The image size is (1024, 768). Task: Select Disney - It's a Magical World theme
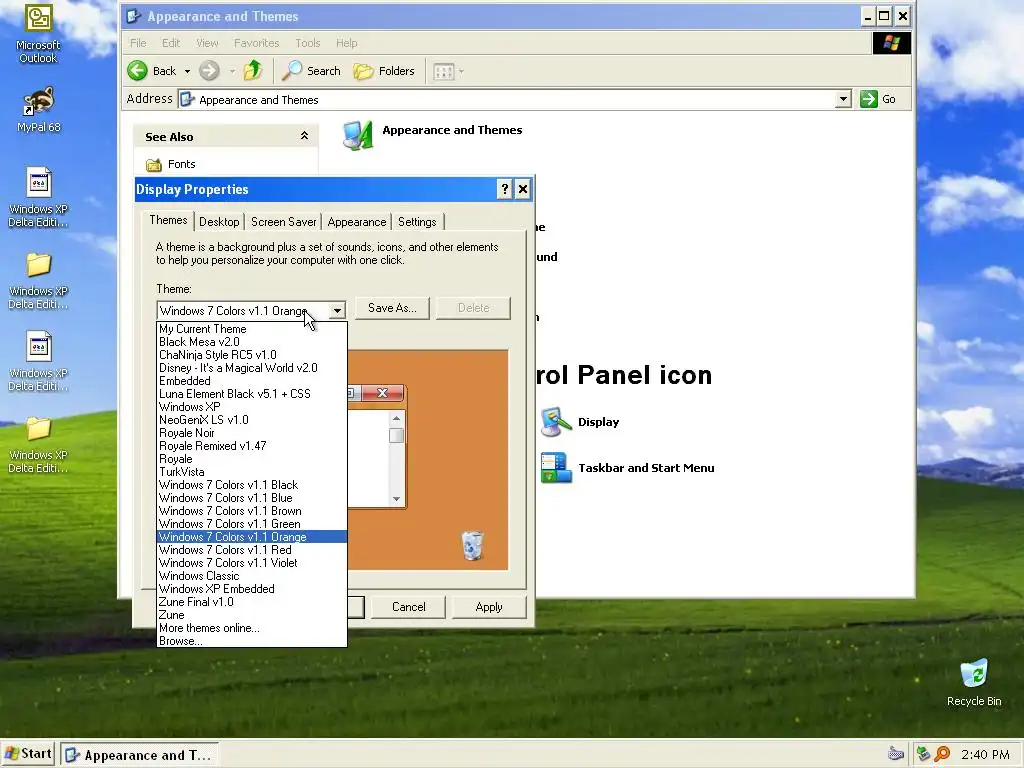[x=252, y=368]
